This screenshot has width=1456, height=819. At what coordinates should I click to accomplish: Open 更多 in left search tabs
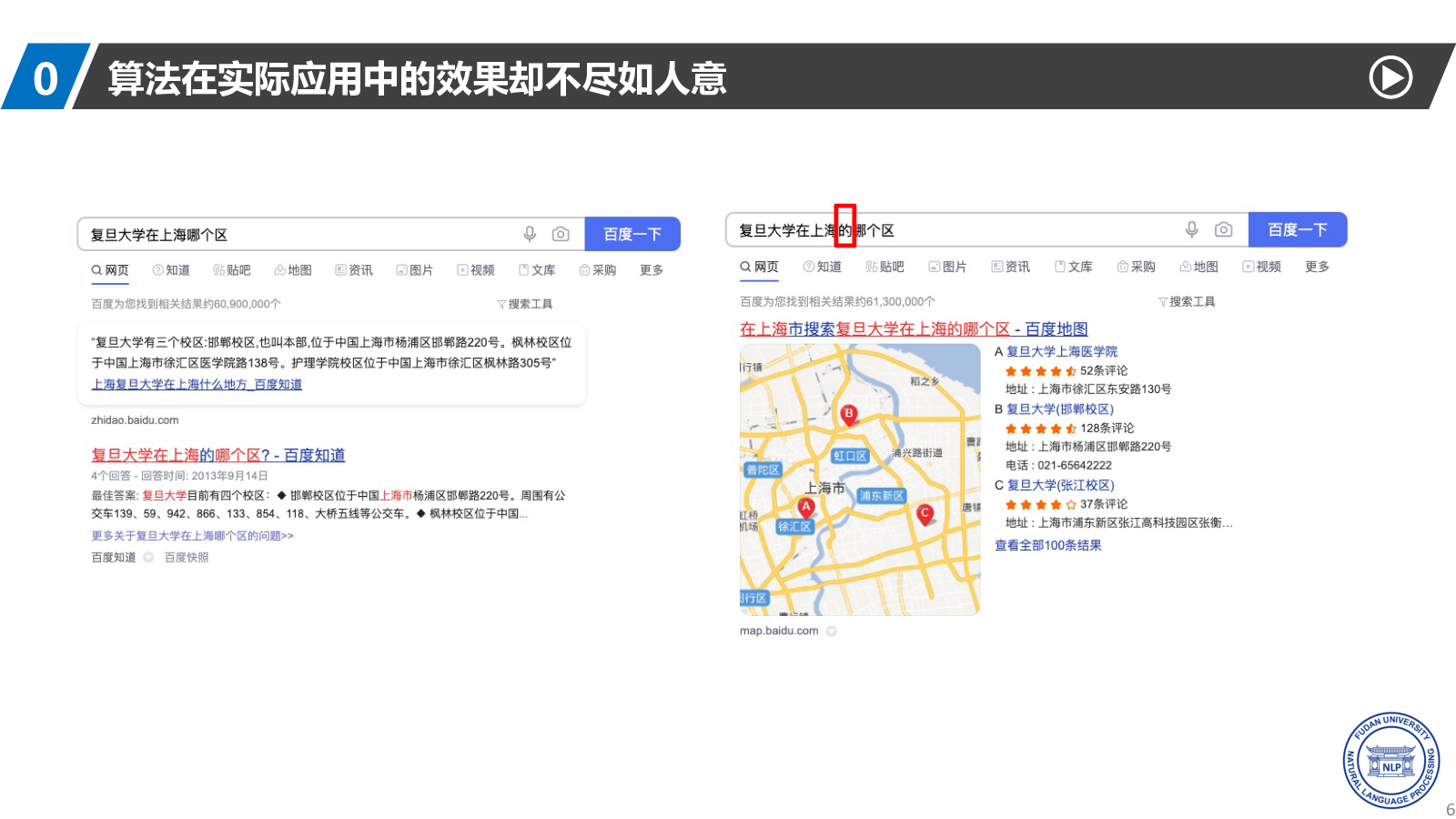point(652,270)
